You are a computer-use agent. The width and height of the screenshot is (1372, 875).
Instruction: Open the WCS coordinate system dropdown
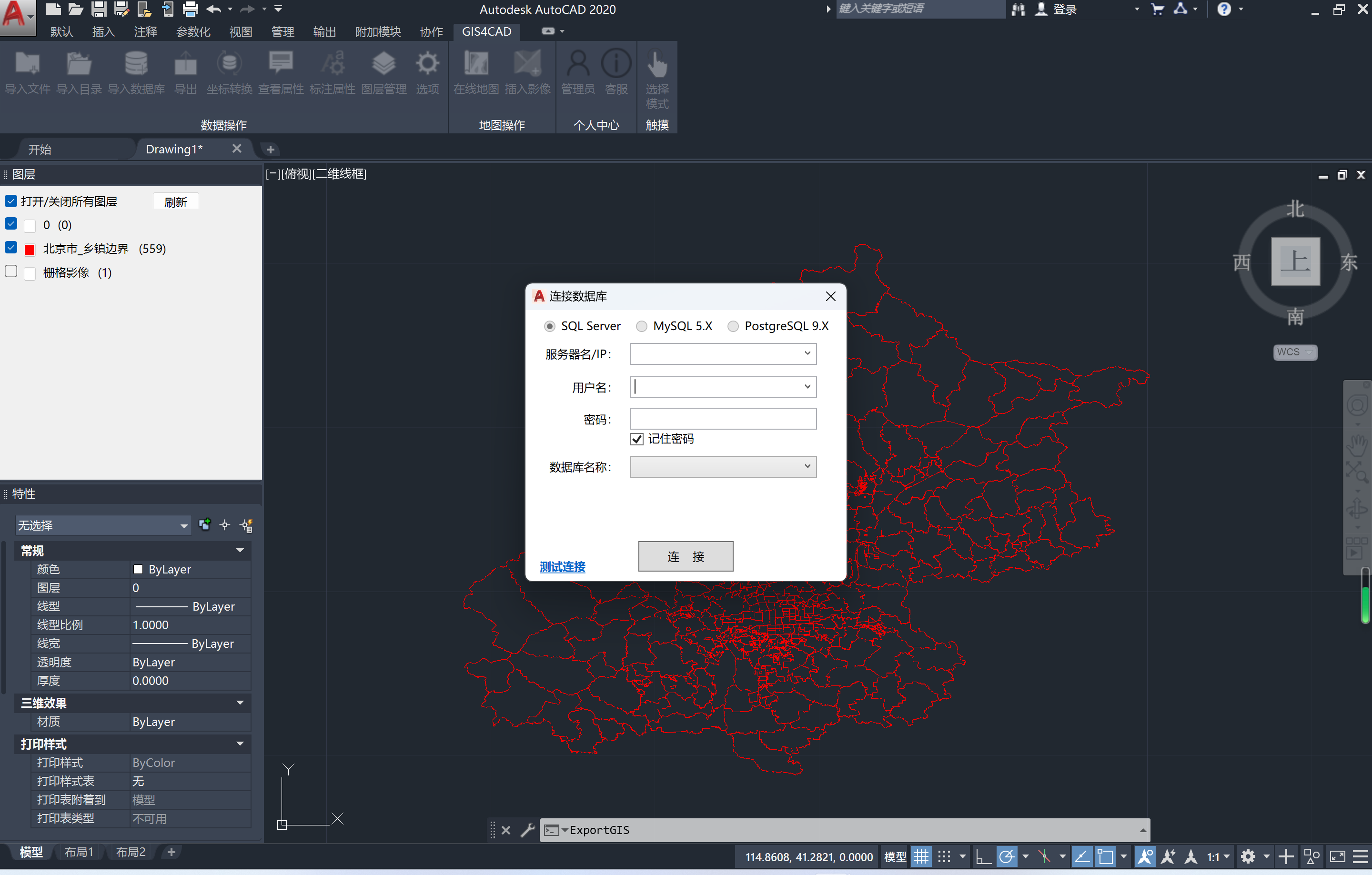(1309, 352)
